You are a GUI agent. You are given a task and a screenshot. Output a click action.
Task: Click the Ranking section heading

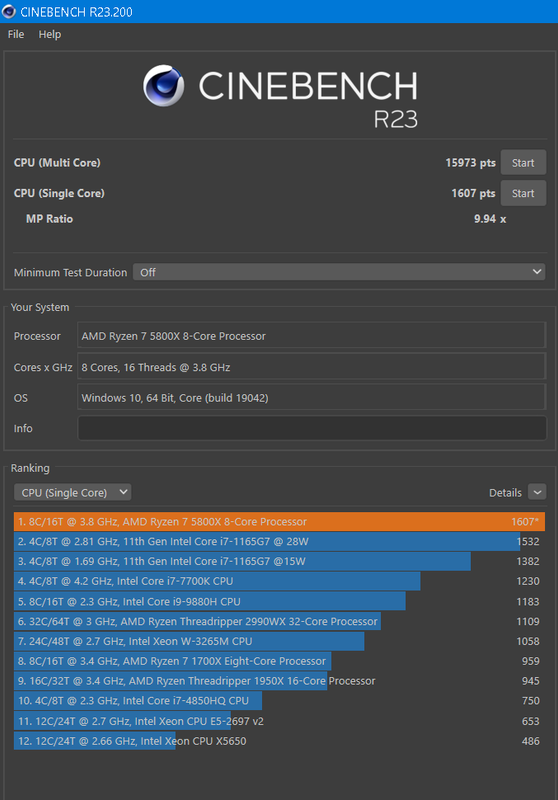coord(30,468)
